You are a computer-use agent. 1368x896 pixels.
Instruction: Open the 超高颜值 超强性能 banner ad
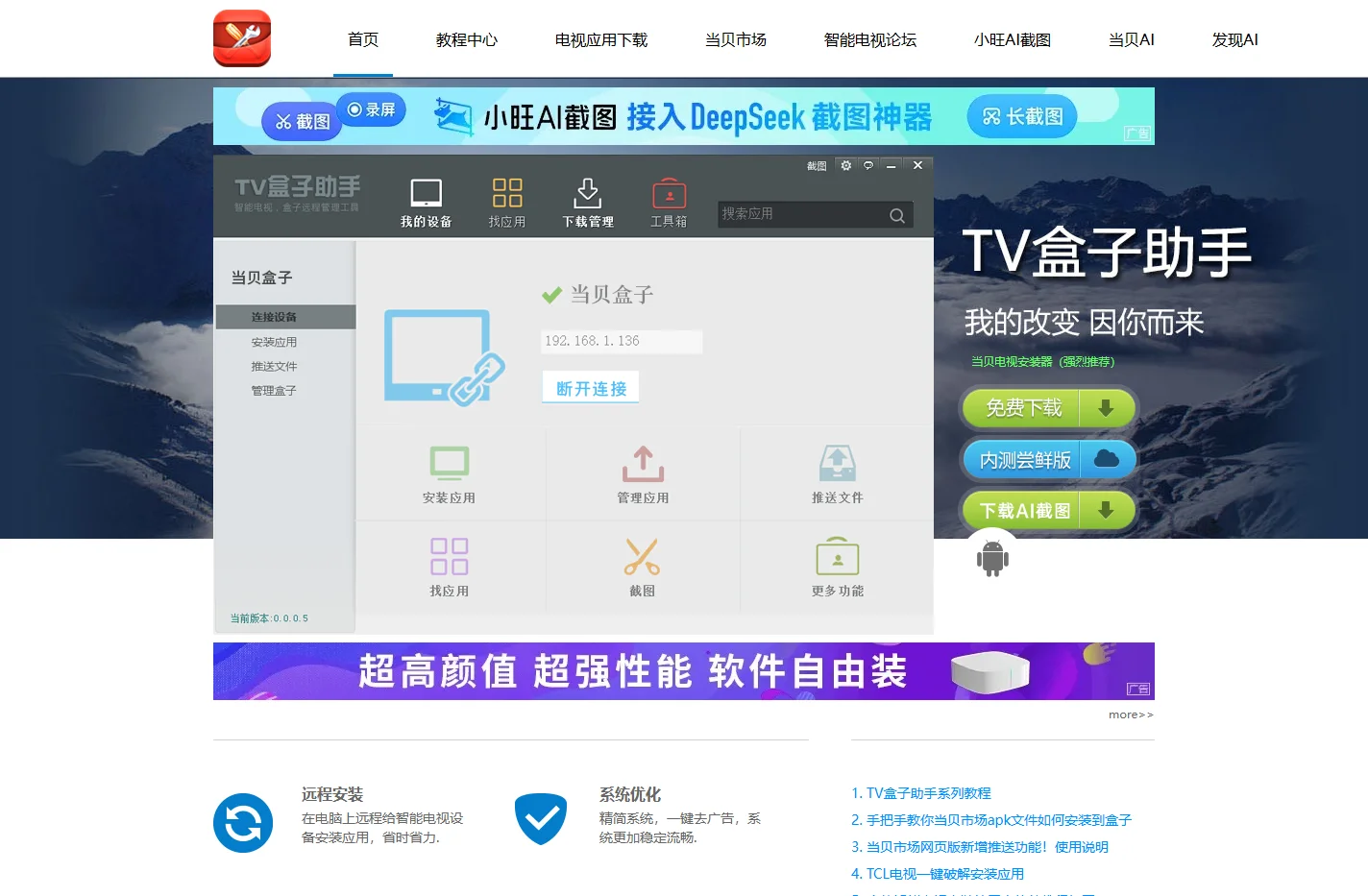(x=684, y=671)
